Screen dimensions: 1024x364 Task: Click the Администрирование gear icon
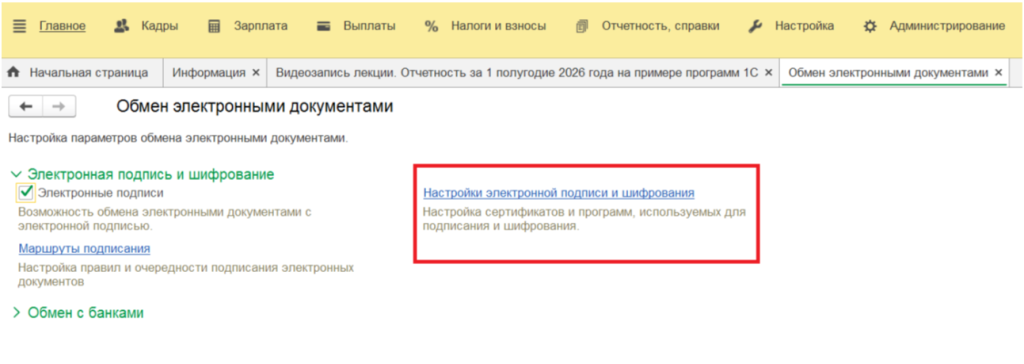point(869,27)
